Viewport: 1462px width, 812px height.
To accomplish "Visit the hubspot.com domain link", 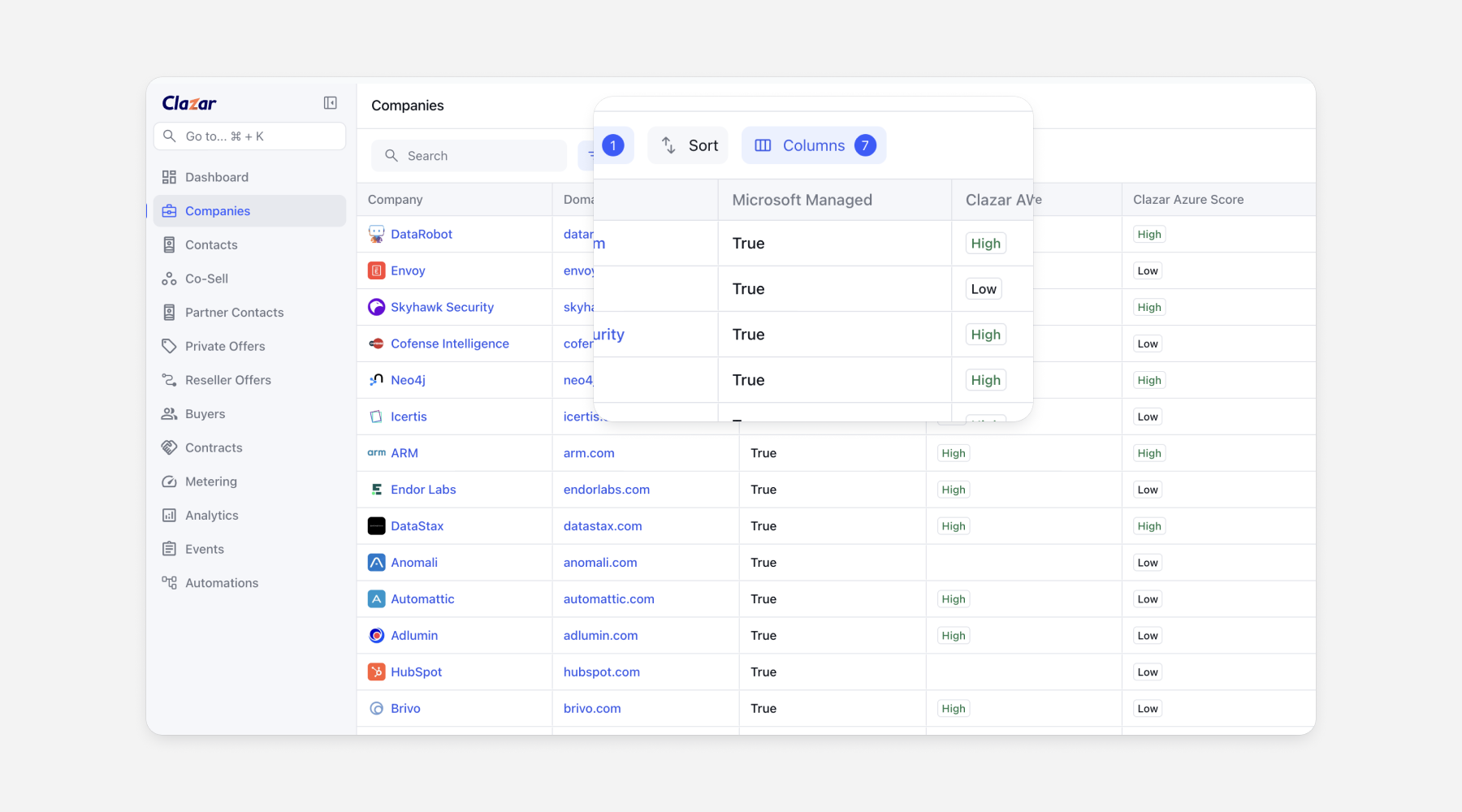I will pos(602,672).
